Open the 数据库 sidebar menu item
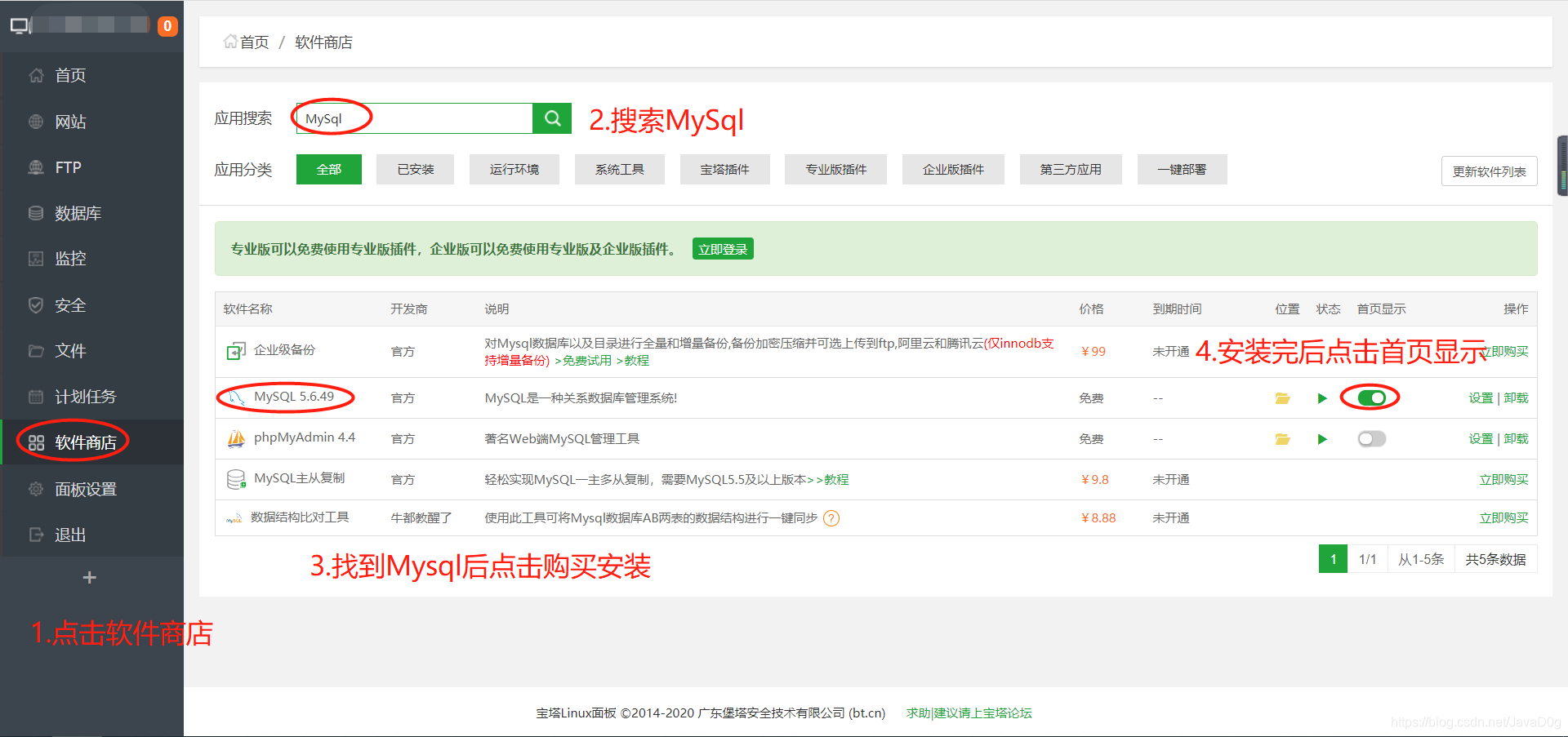1568x737 pixels. point(91,213)
